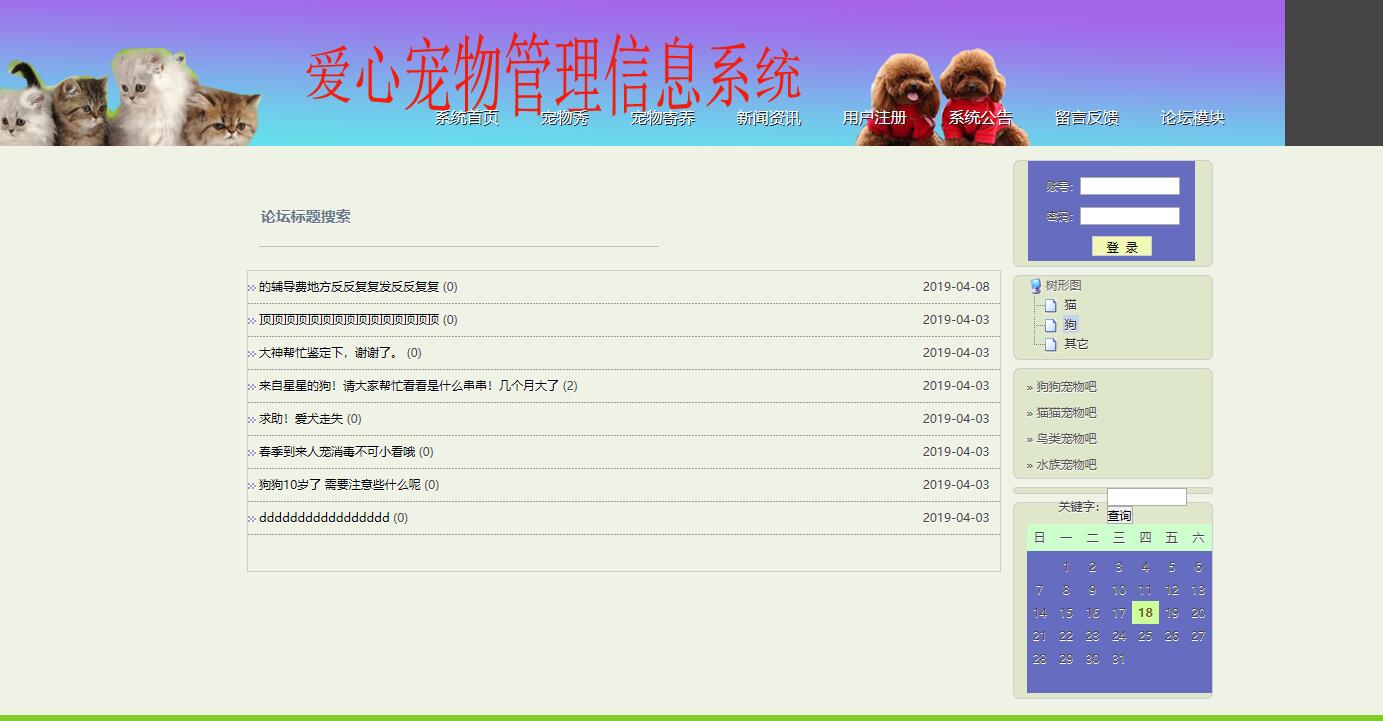
Task: Select the 其它 tree node label
Action: click(x=1076, y=344)
